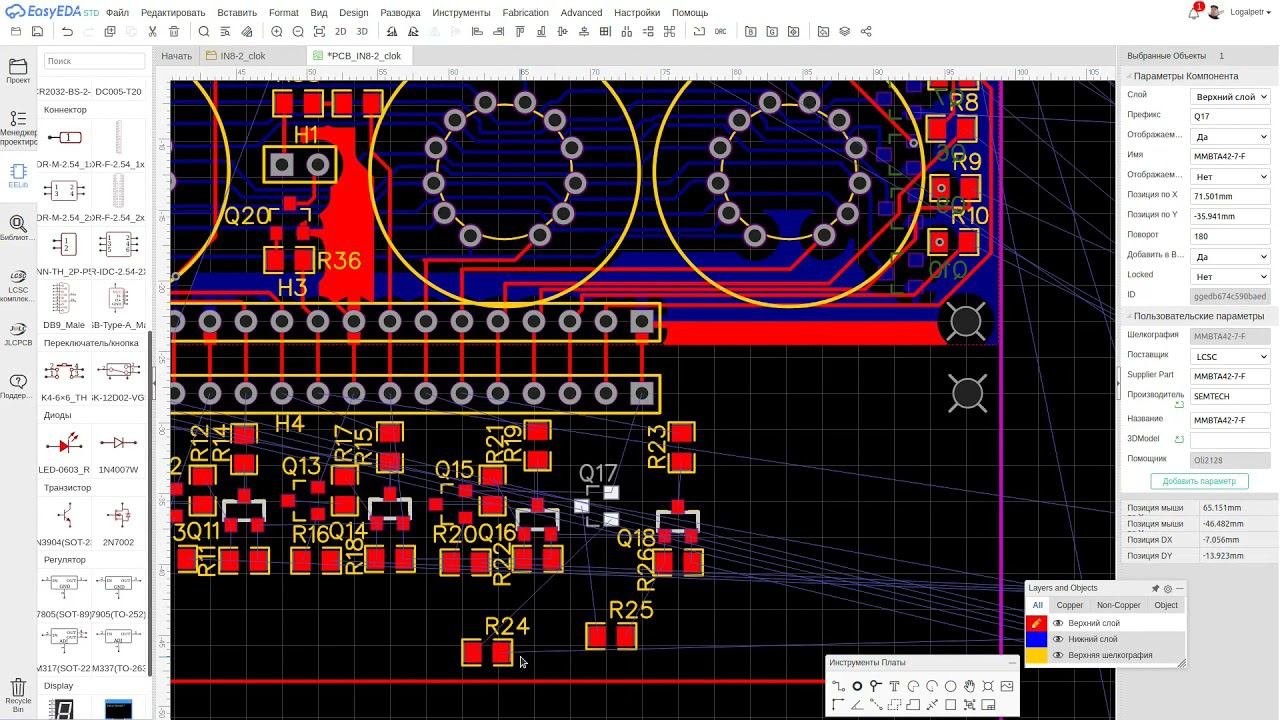Click the Undo arrow icon

(67, 32)
